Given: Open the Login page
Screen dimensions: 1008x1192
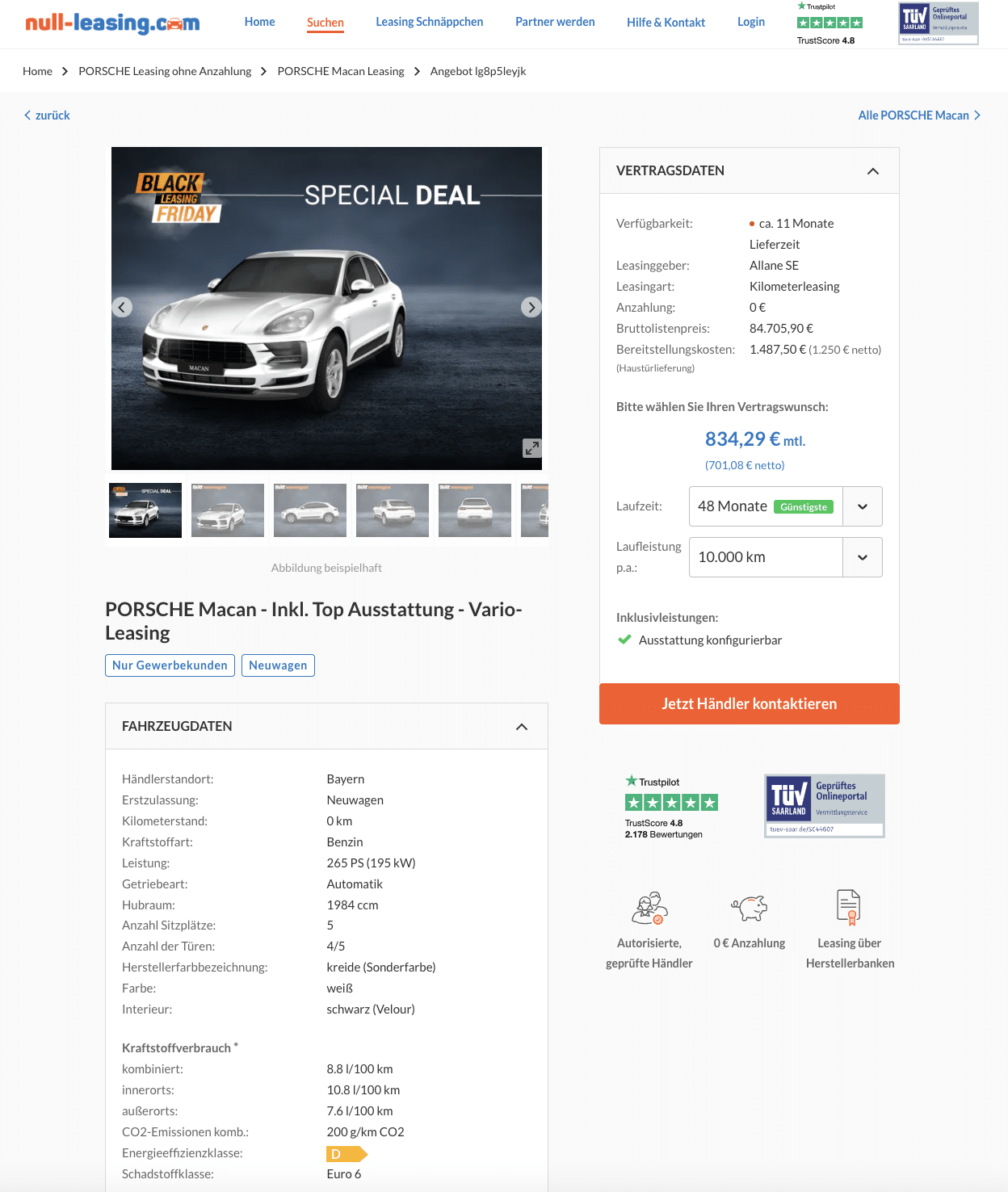Looking at the screenshot, I should pos(751,22).
